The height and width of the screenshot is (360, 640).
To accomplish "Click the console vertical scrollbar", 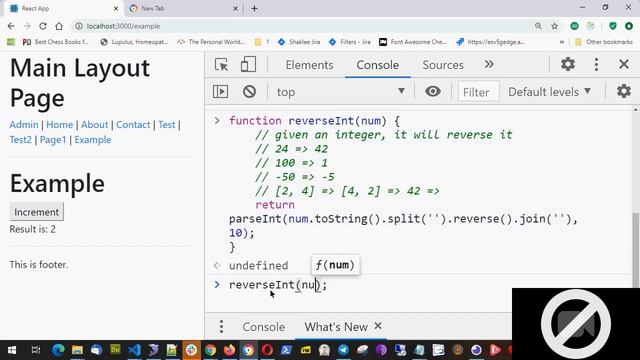I will pos(636,249).
